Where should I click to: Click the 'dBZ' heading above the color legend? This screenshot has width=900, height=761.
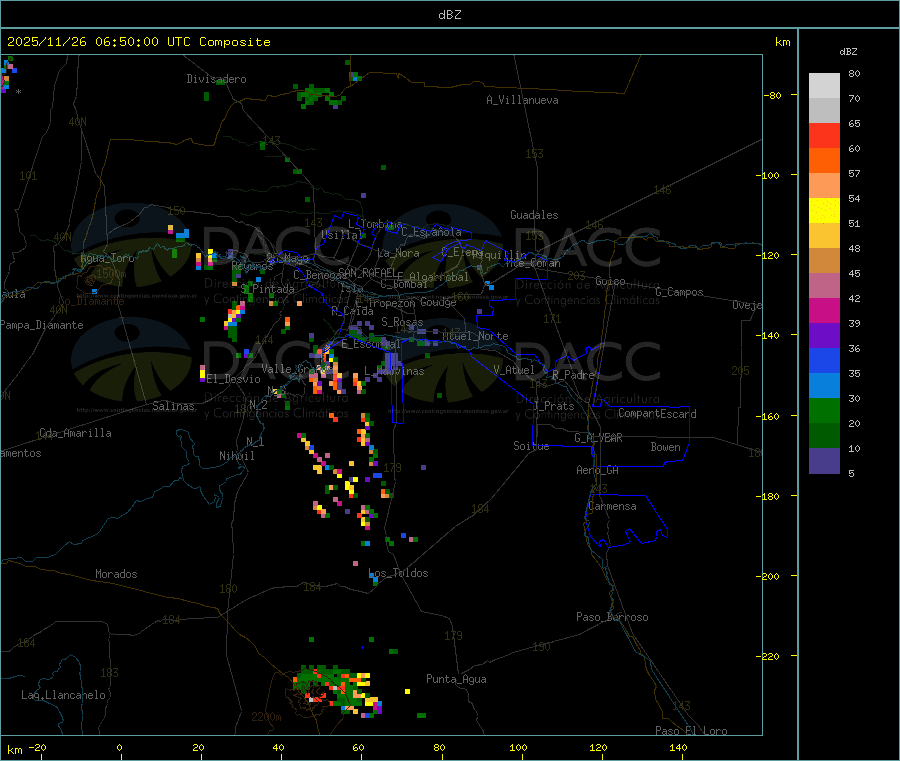click(x=848, y=52)
